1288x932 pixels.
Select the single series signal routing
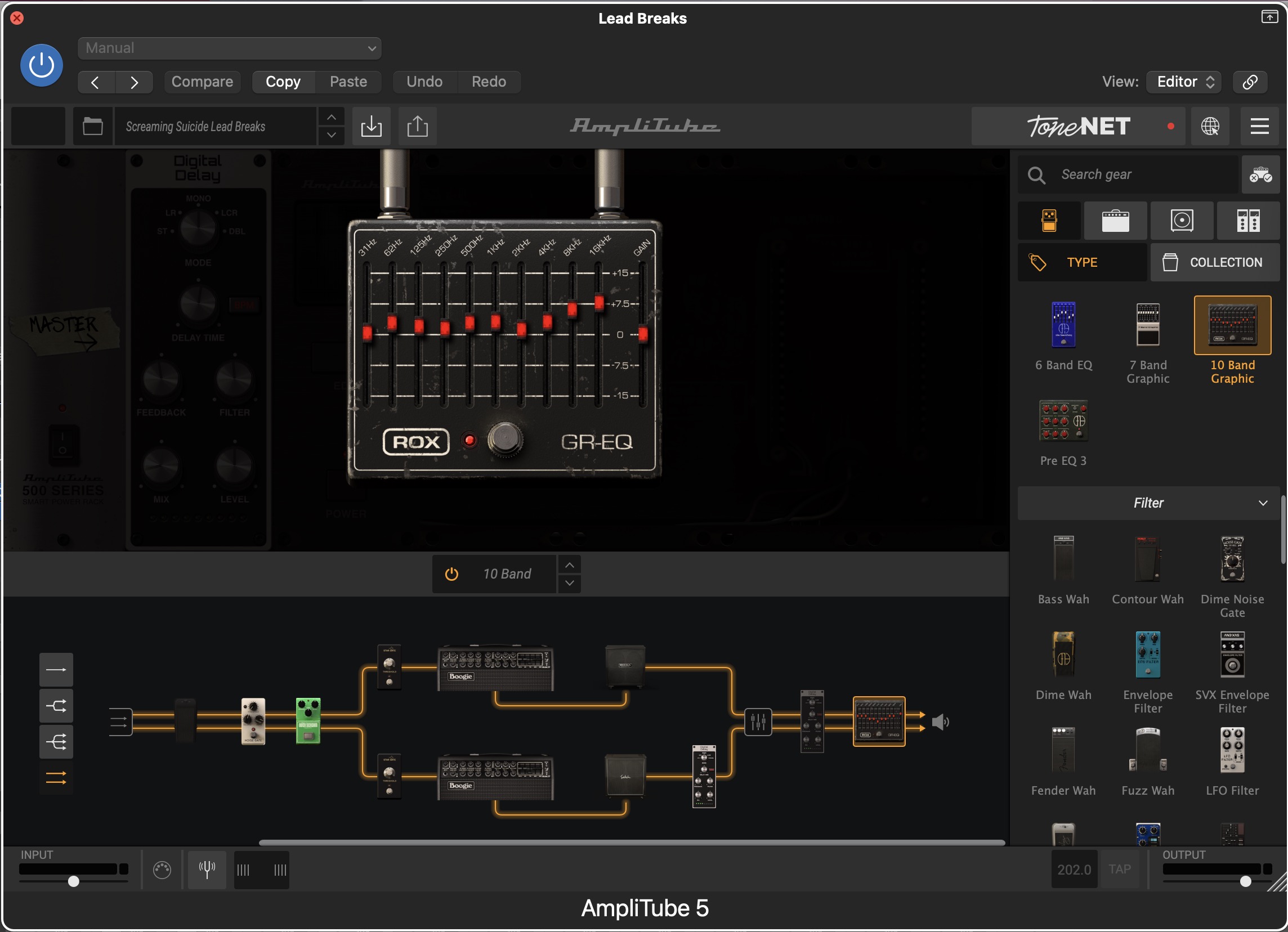56,670
